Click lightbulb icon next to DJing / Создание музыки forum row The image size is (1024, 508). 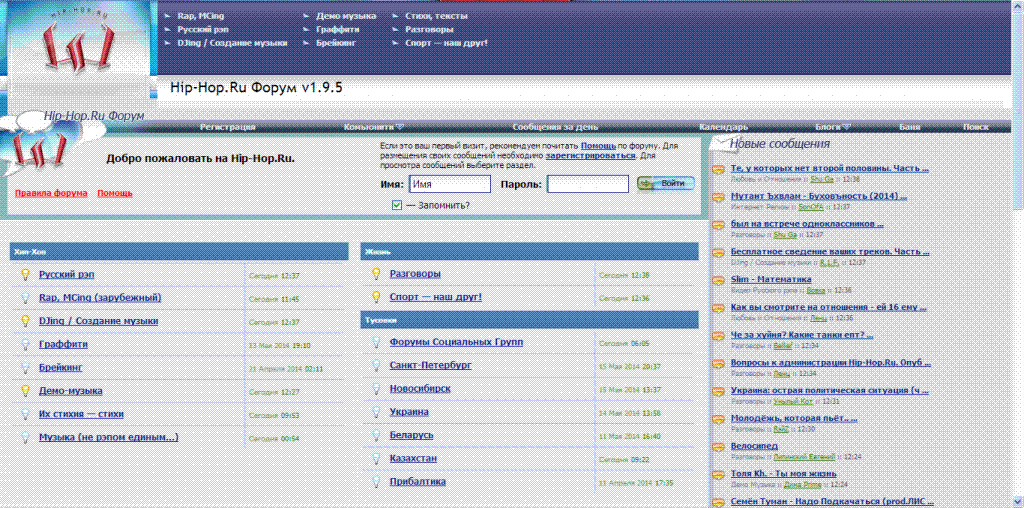click(25, 321)
